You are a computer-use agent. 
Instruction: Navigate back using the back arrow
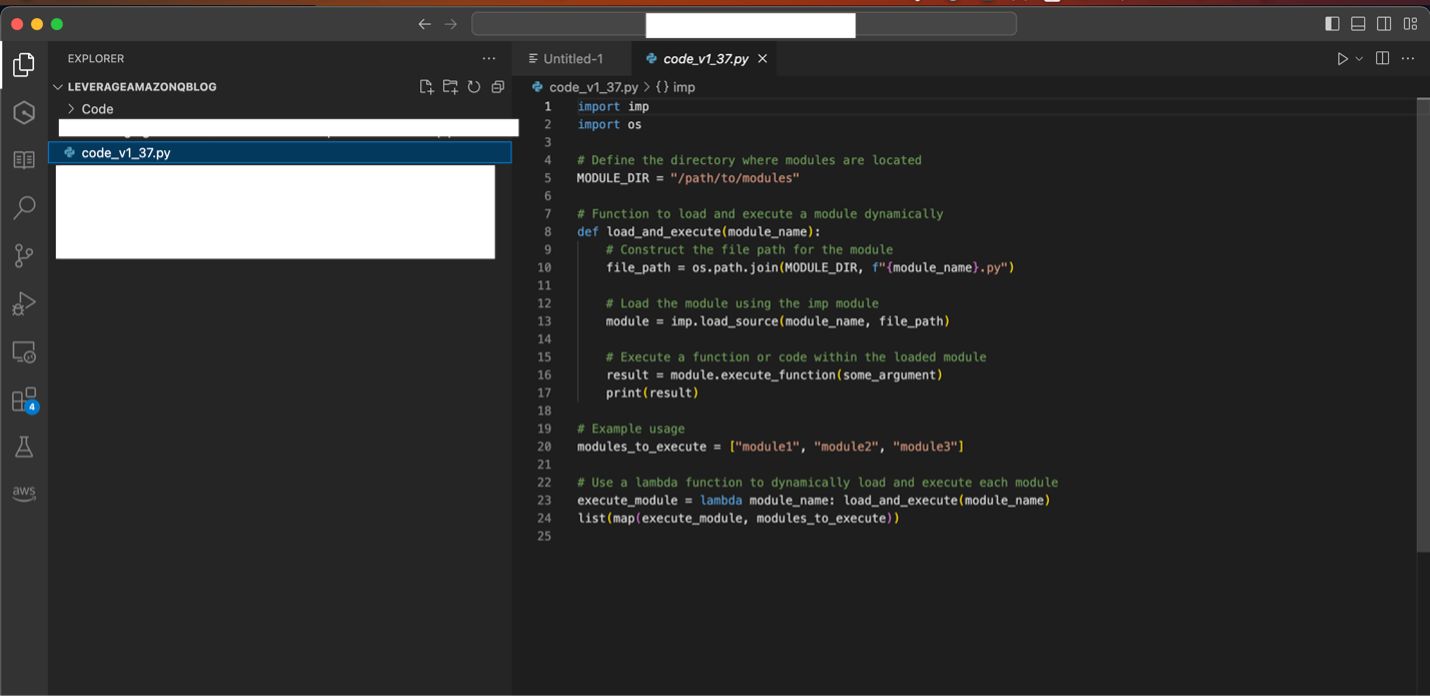tap(424, 23)
